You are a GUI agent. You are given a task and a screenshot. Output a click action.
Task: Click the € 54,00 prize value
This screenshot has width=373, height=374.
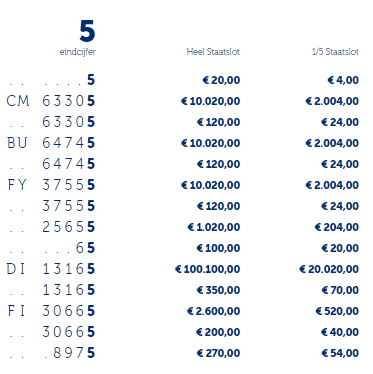340,353
